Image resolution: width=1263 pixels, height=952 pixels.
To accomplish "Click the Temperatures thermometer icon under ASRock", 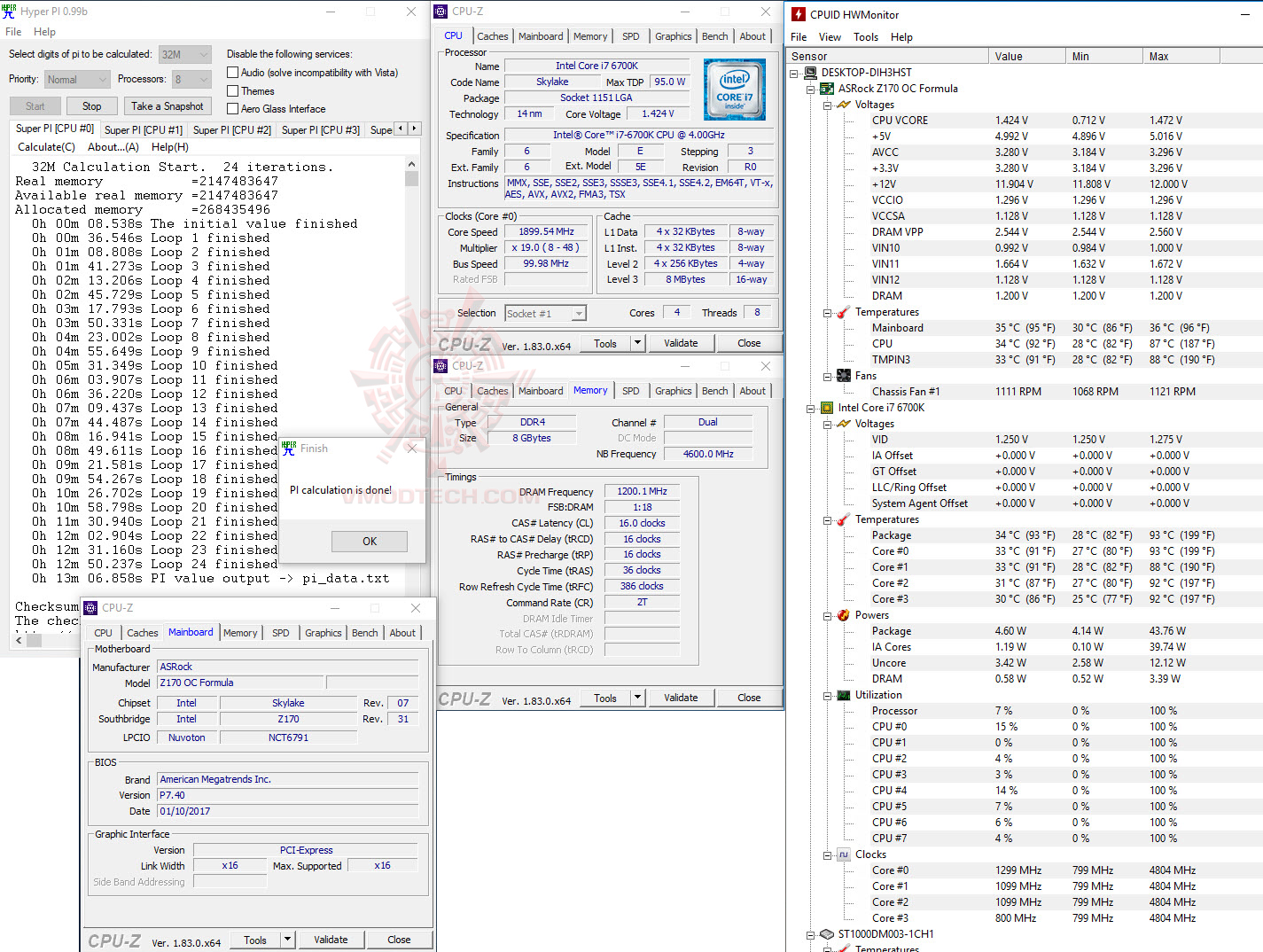I will pyautogui.click(x=844, y=312).
